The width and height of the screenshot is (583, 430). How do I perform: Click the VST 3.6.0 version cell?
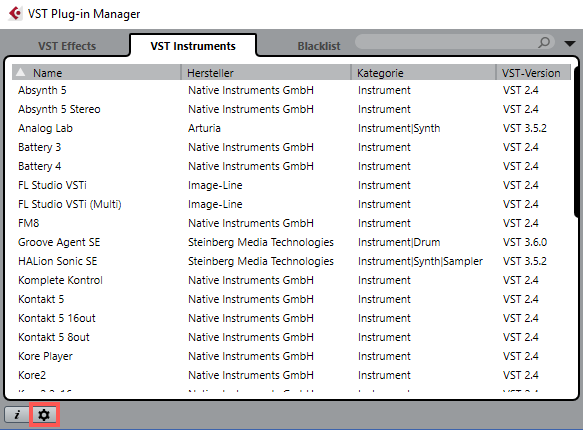(525, 242)
